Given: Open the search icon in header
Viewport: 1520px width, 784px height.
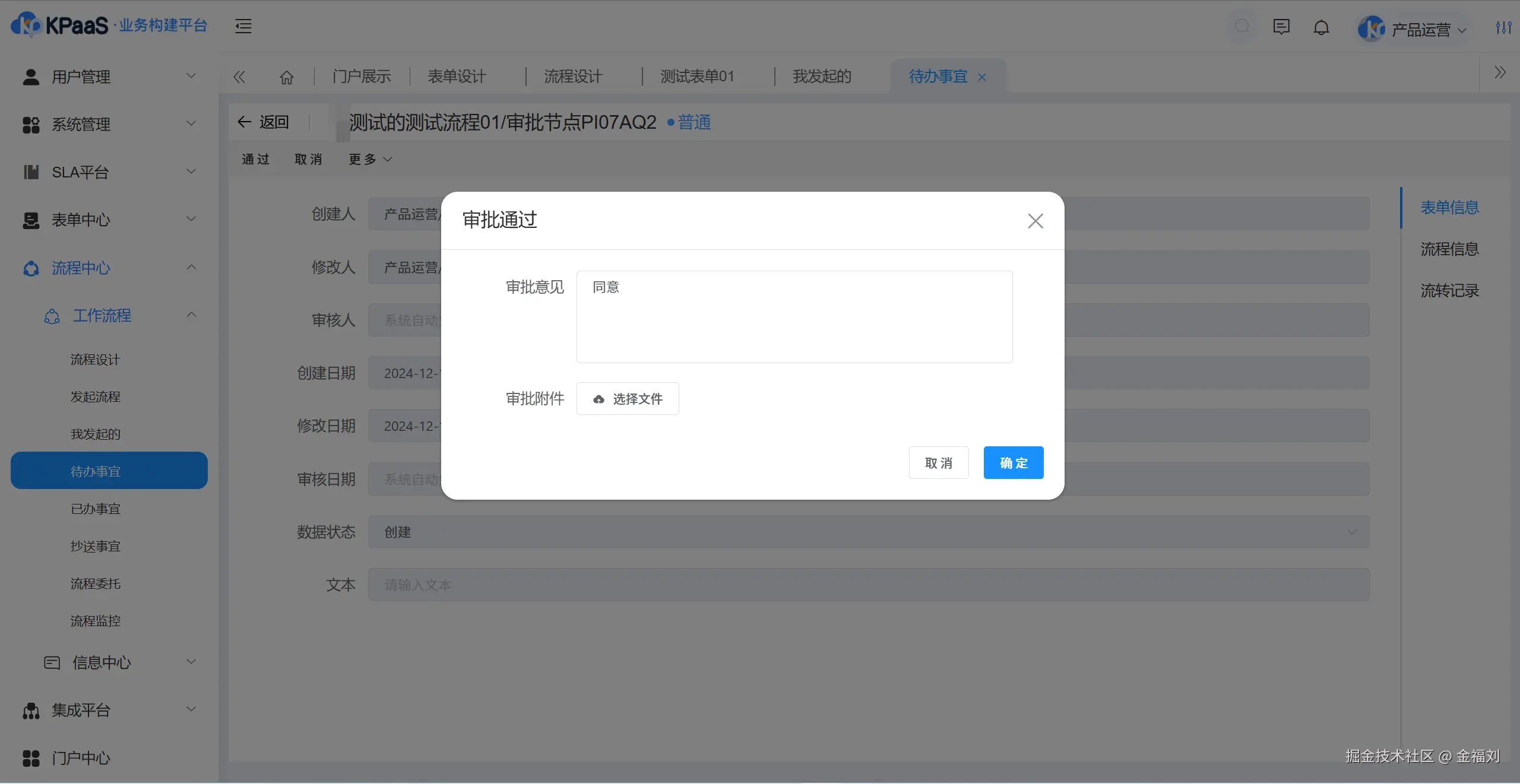Looking at the screenshot, I should (1242, 27).
